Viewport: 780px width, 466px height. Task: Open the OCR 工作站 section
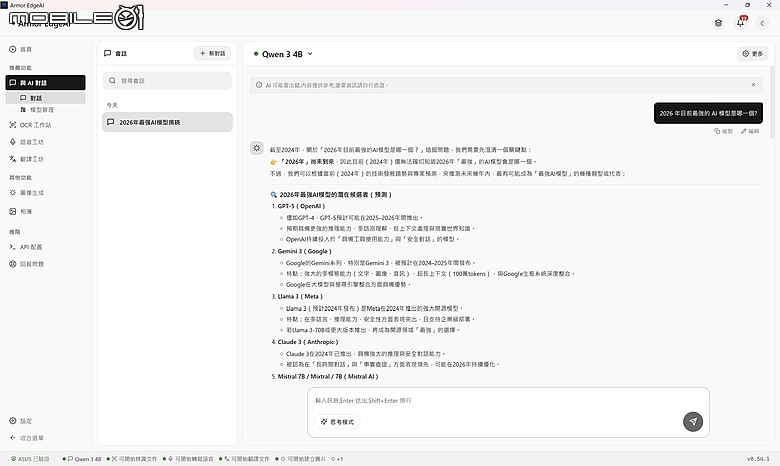[30, 125]
